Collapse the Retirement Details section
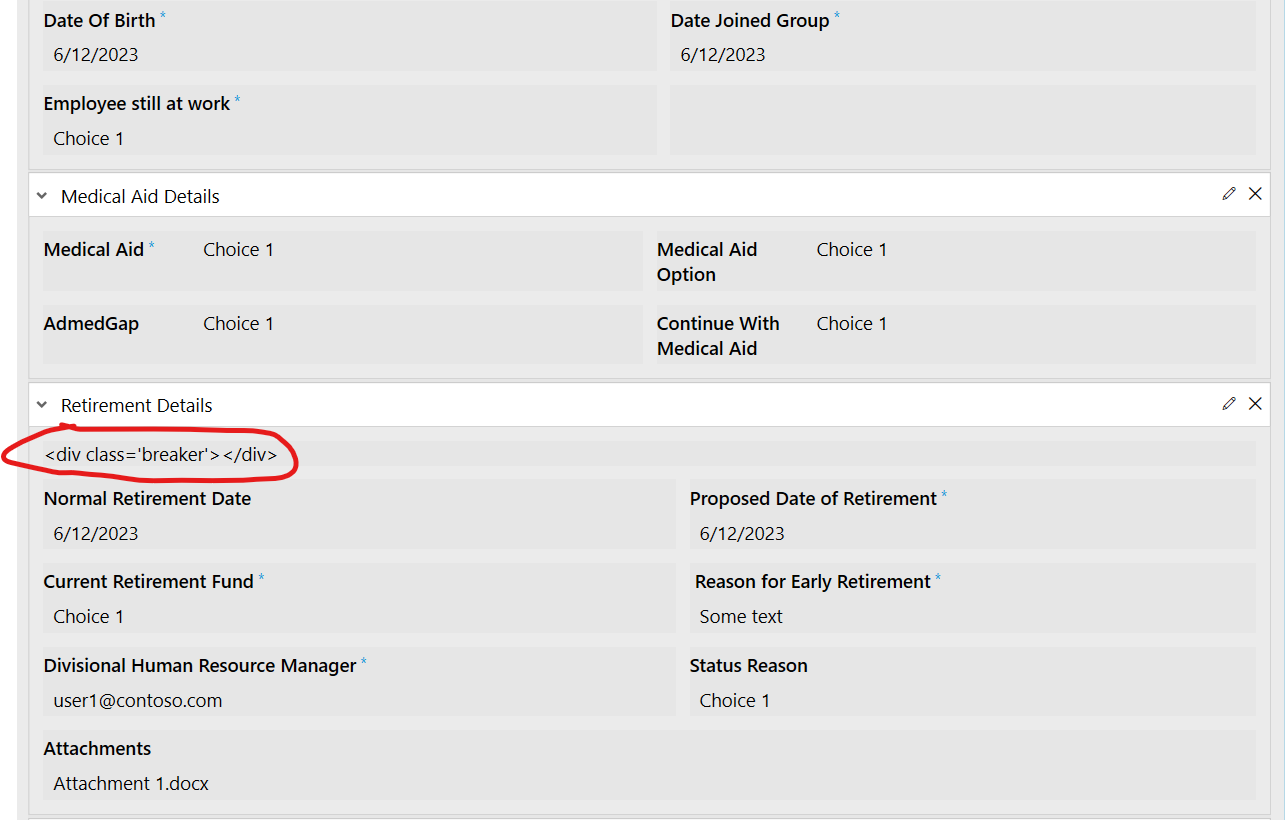Image resolution: width=1285 pixels, height=820 pixels. 42,406
